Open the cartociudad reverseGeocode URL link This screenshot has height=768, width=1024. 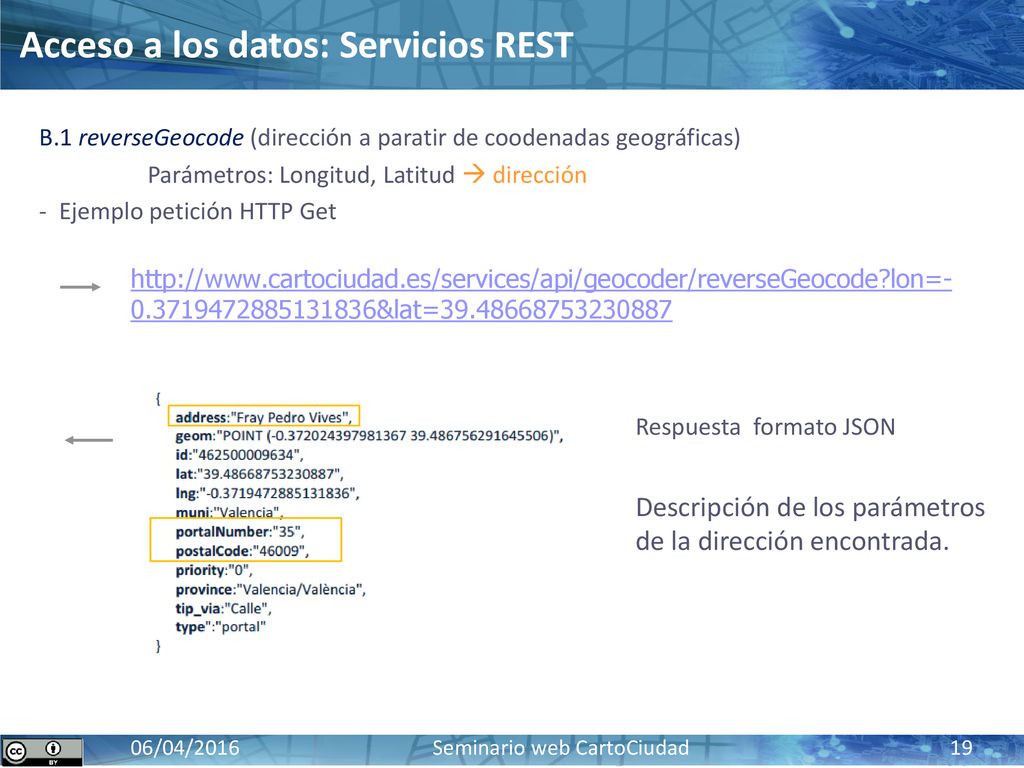541,294
